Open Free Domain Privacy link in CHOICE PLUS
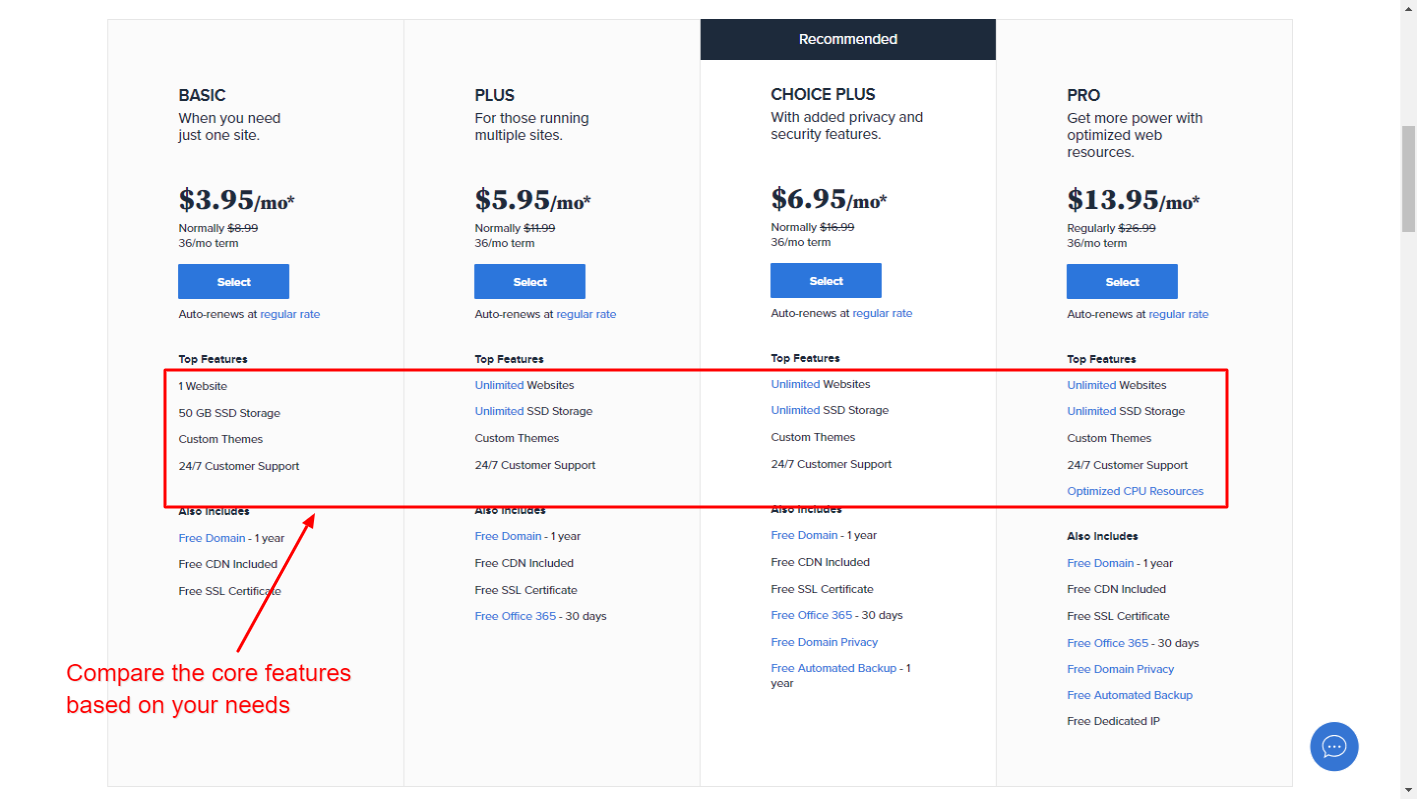Image resolution: width=1417 pixels, height=799 pixels. [824, 642]
